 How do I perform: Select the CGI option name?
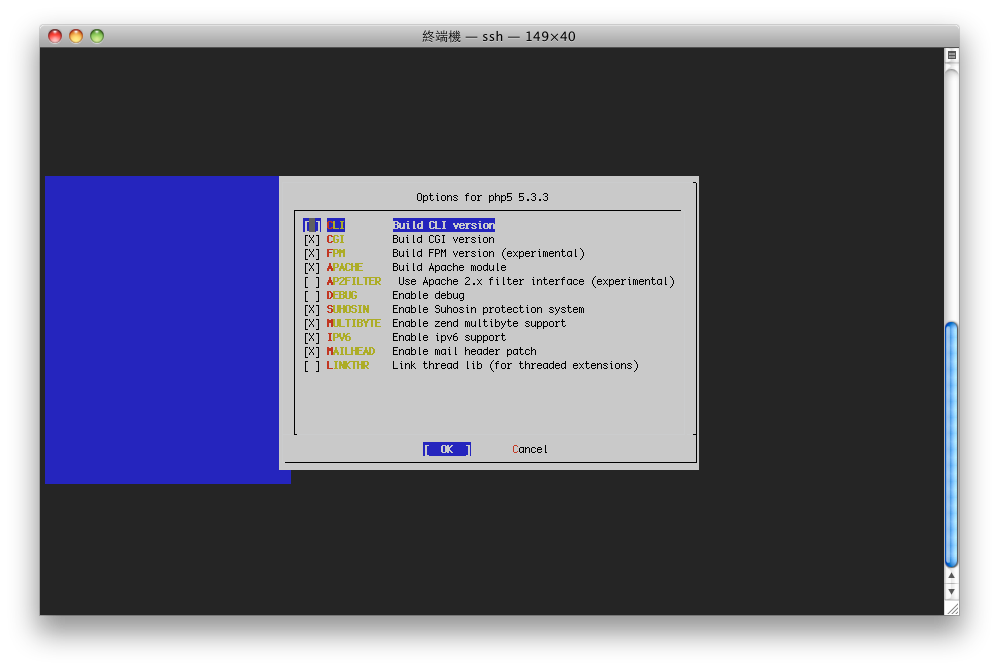(x=335, y=239)
